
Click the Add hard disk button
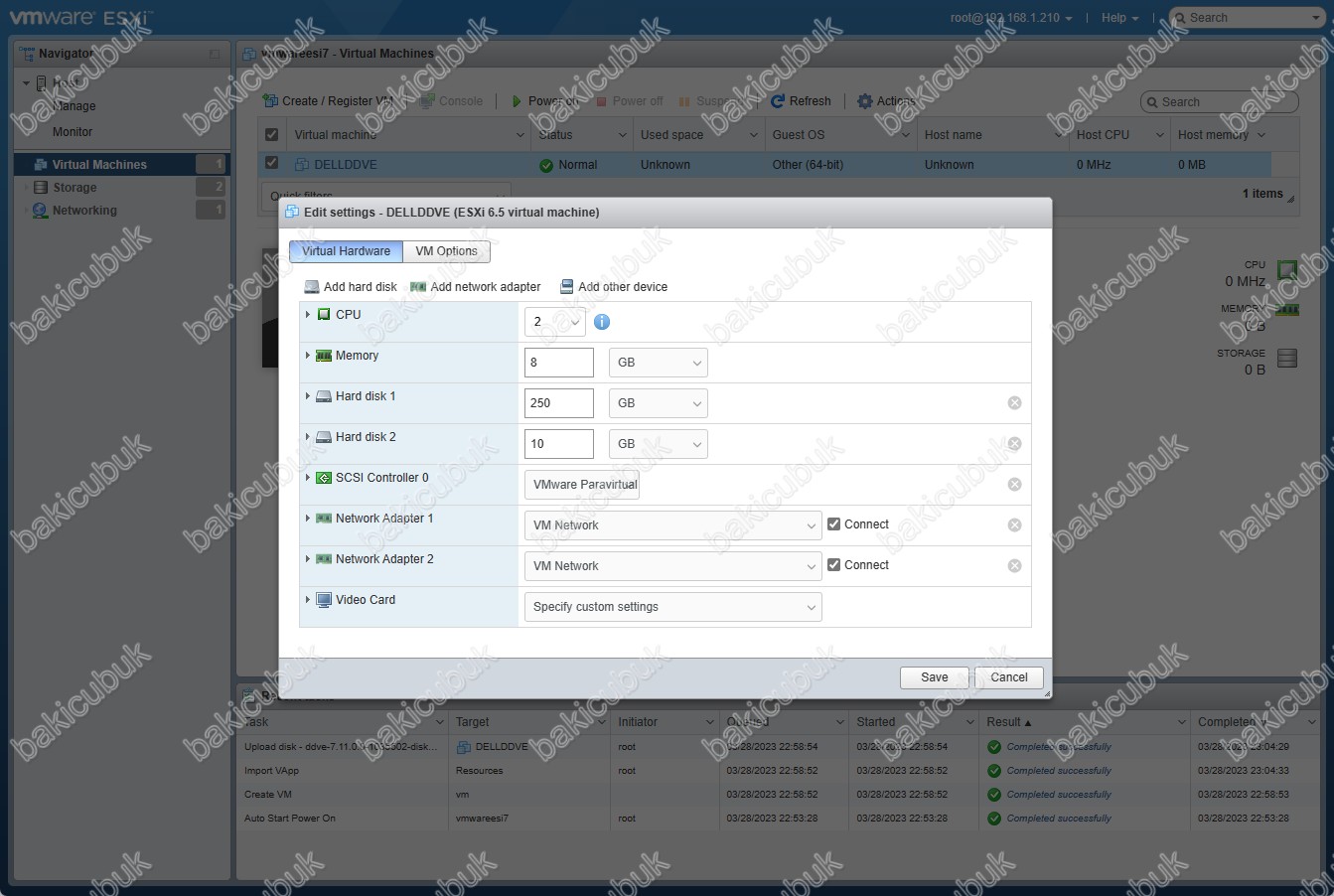(x=351, y=287)
